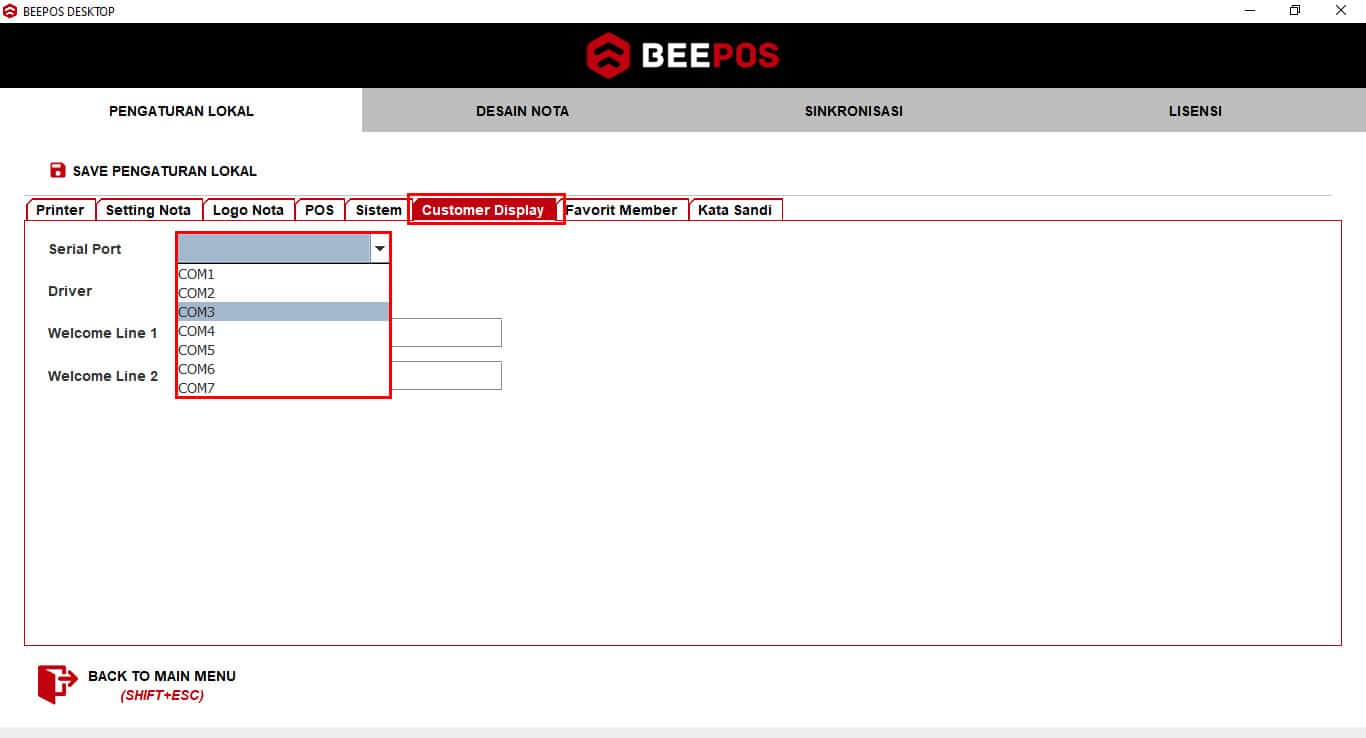
Task: Close the BEEPOS Desktop window
Action: 1341,11
